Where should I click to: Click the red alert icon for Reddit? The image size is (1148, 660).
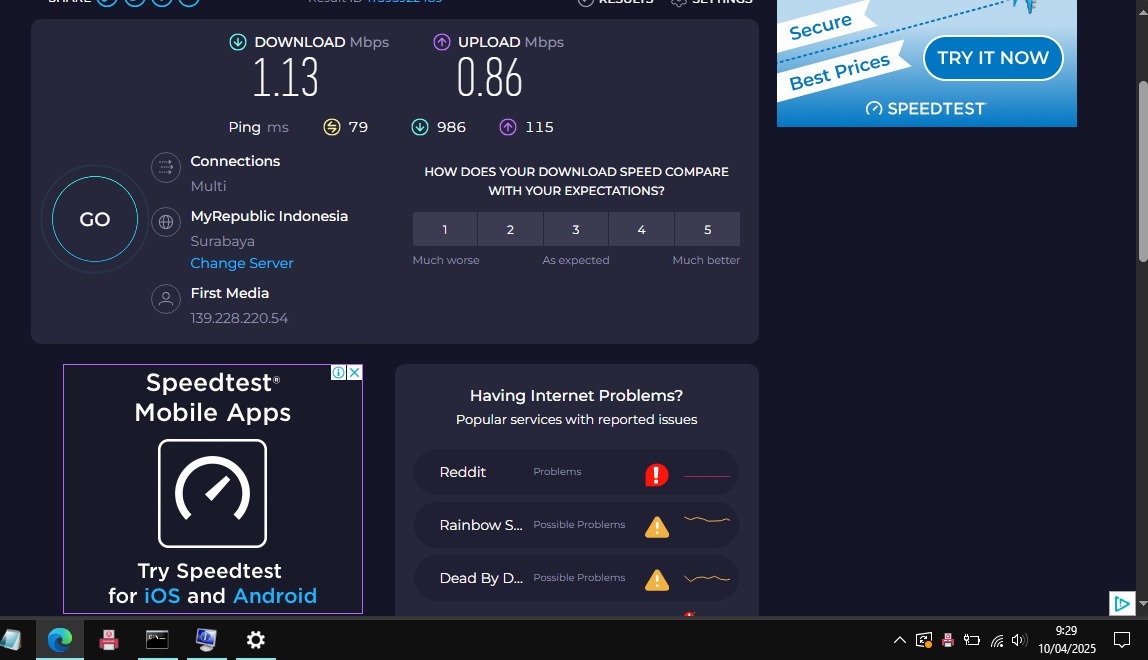[657, 475]
